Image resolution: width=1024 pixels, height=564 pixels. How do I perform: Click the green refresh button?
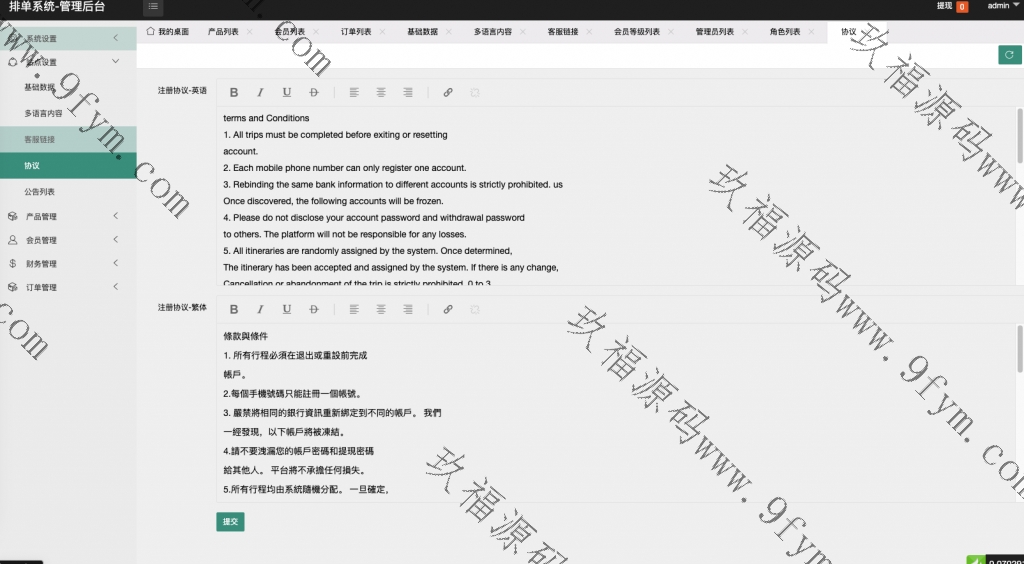(1010, 55)
